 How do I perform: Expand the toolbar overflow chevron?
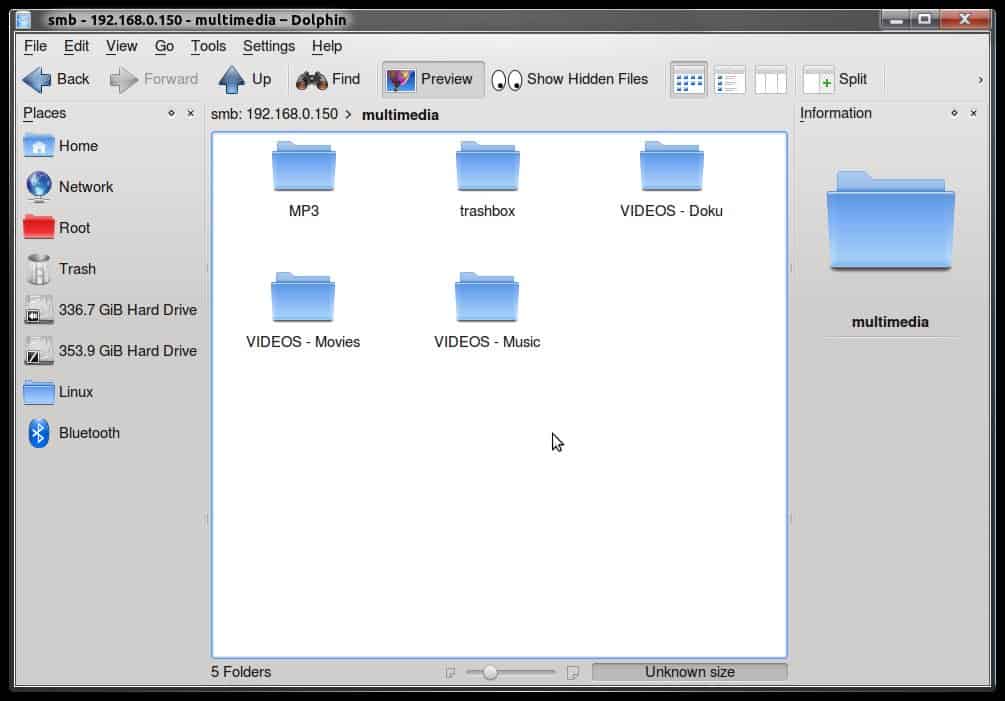[980, 80]
